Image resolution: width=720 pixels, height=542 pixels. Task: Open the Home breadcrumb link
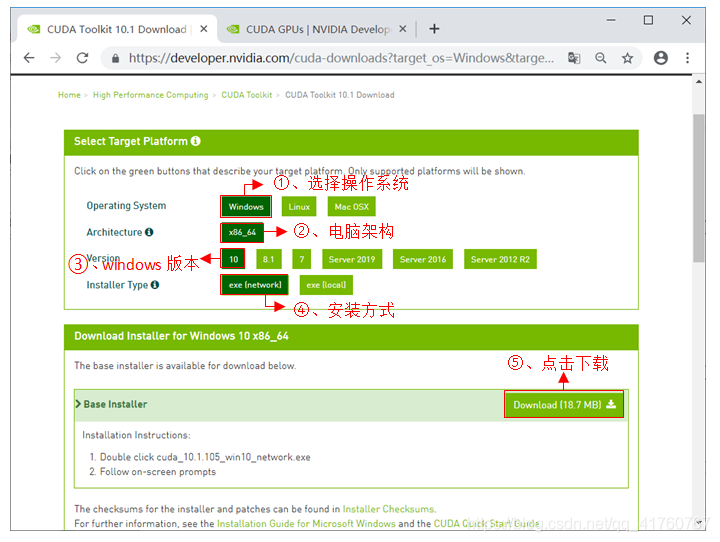coord(69,95)
